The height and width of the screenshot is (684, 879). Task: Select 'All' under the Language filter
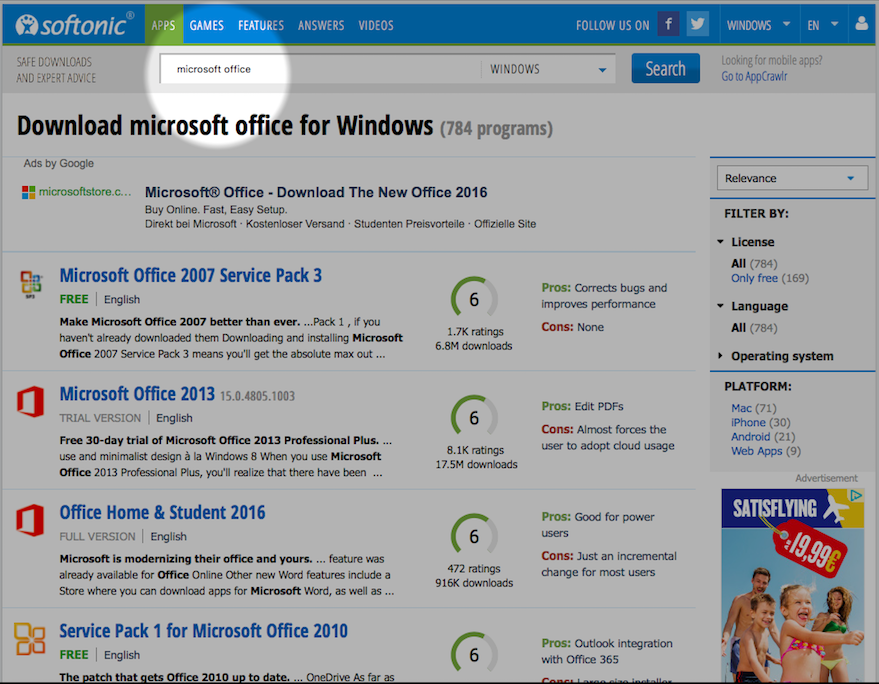click(738, 328)
